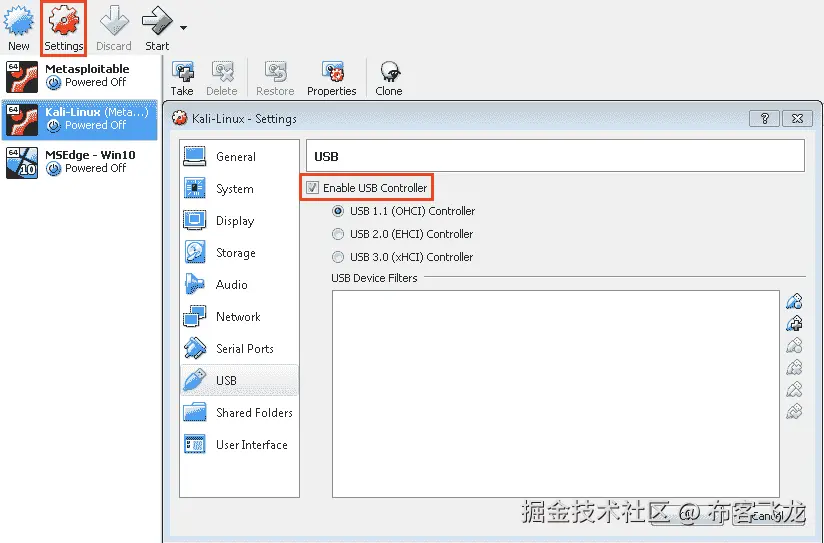The image size is (824, 543).
Task: Click the Delete snapshot icon
Action: point(222,71)
